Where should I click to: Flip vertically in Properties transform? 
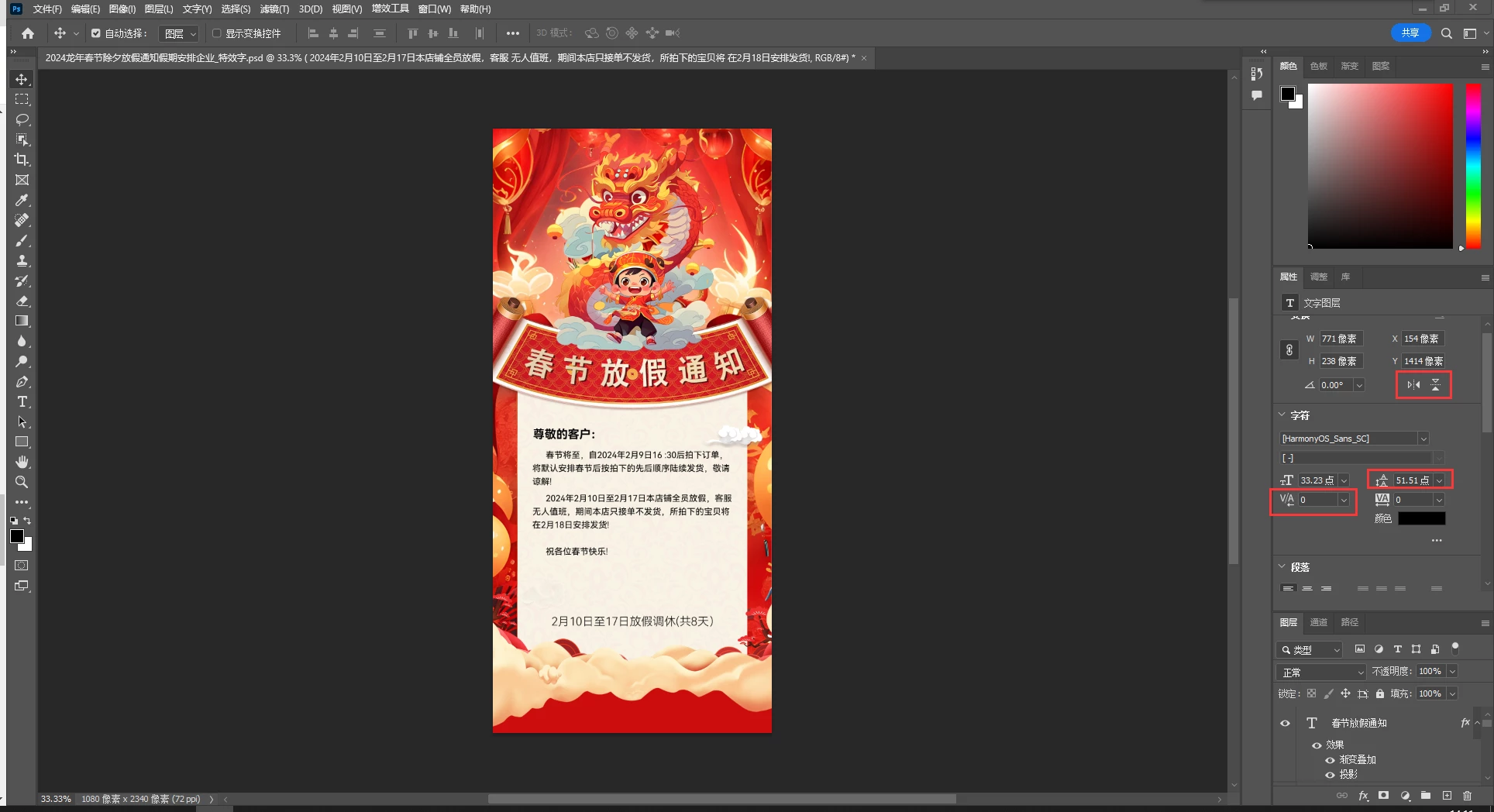[x=1435, y=384]
